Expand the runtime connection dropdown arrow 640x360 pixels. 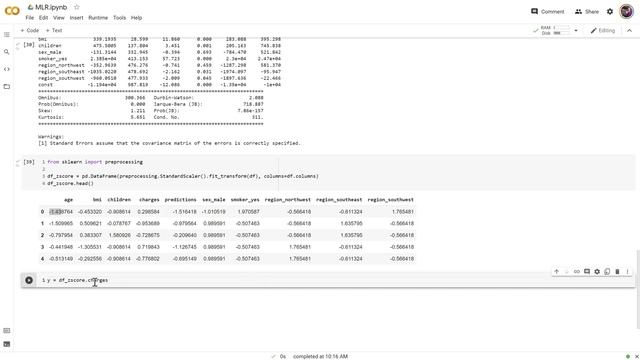[x=576, y=31]
